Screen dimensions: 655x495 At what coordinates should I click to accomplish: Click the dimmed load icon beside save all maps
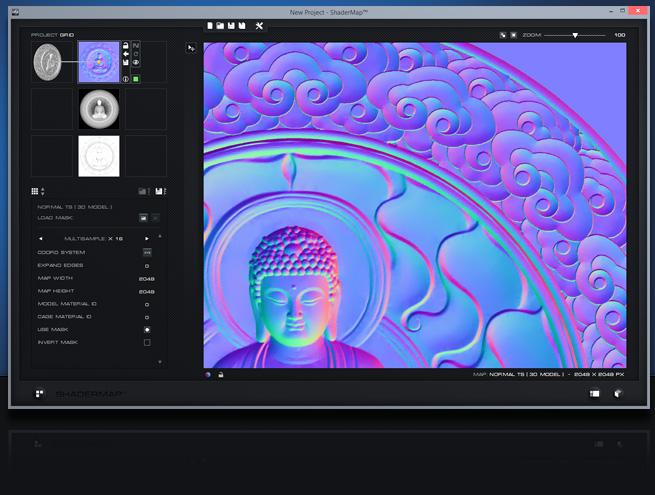pyautogui.click(x=143, y=191)
